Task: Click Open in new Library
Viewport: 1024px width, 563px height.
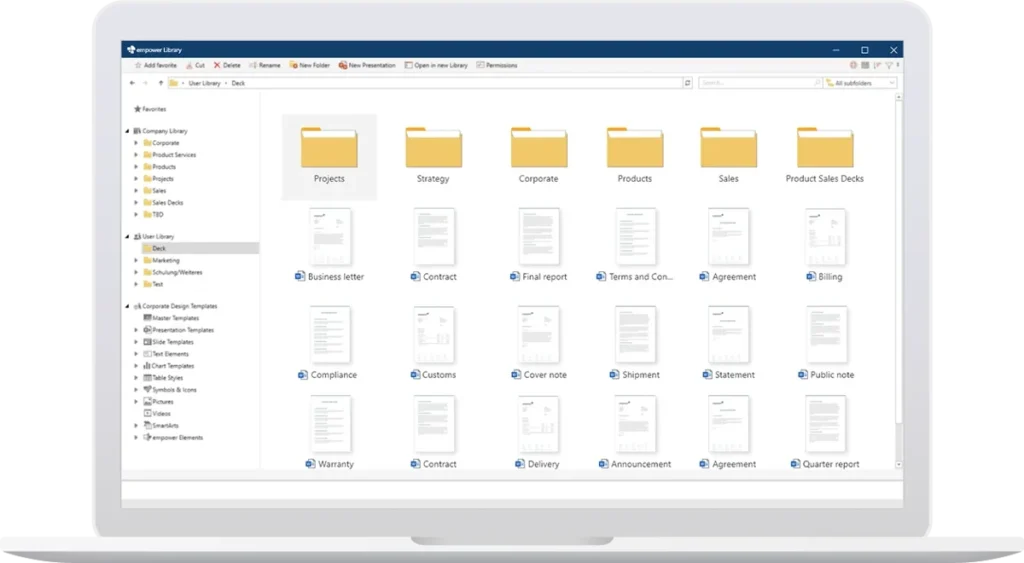Action: pos(436,65)
